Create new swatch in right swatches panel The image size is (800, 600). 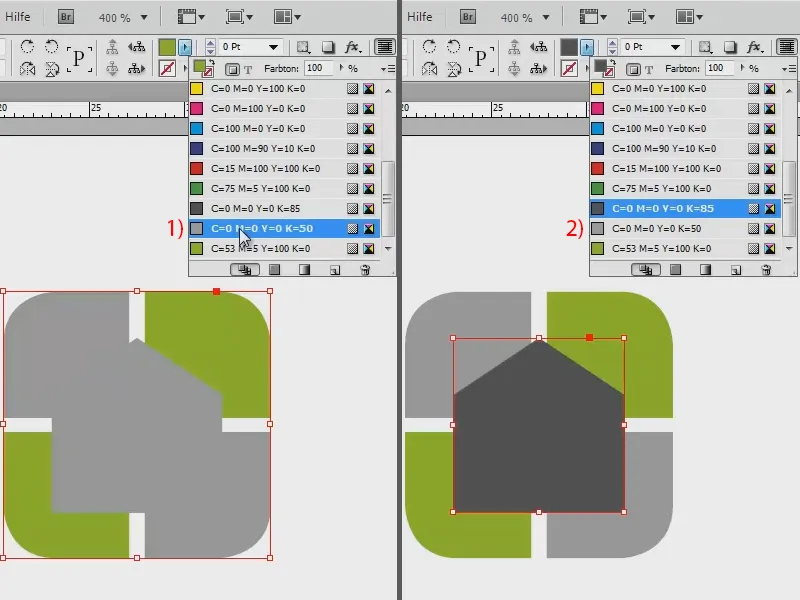coord(736,269)
